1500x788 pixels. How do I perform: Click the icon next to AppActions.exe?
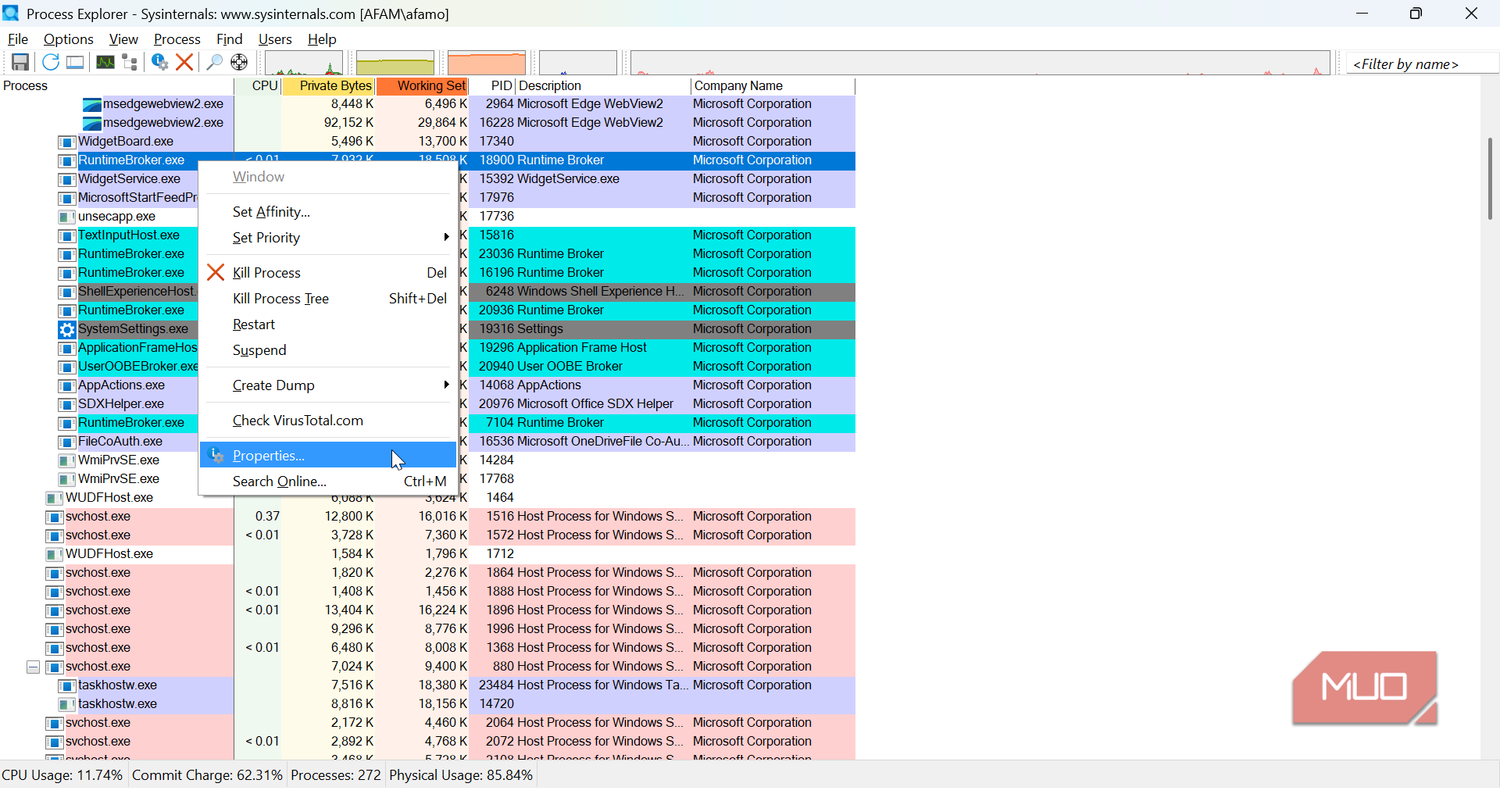pos(67,385)
